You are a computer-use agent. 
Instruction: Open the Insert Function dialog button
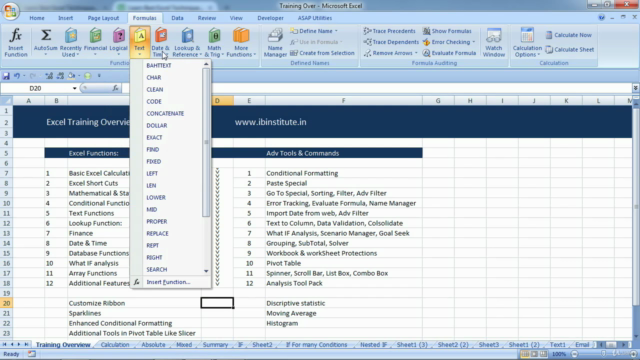point(16,42)
